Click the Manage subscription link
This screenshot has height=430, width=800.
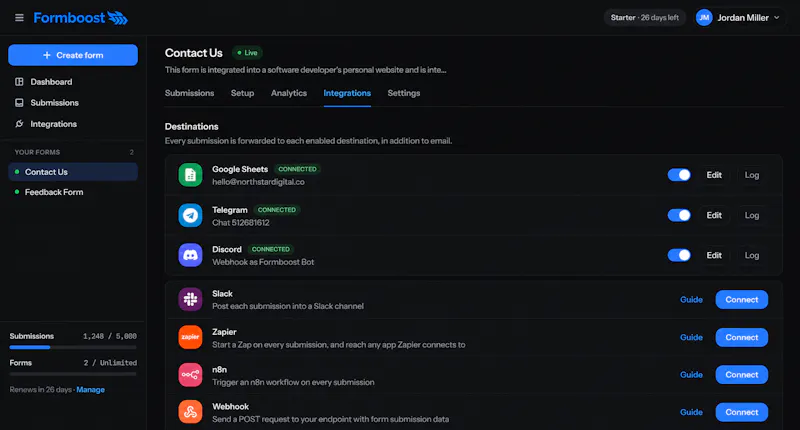tap(90, 390)
